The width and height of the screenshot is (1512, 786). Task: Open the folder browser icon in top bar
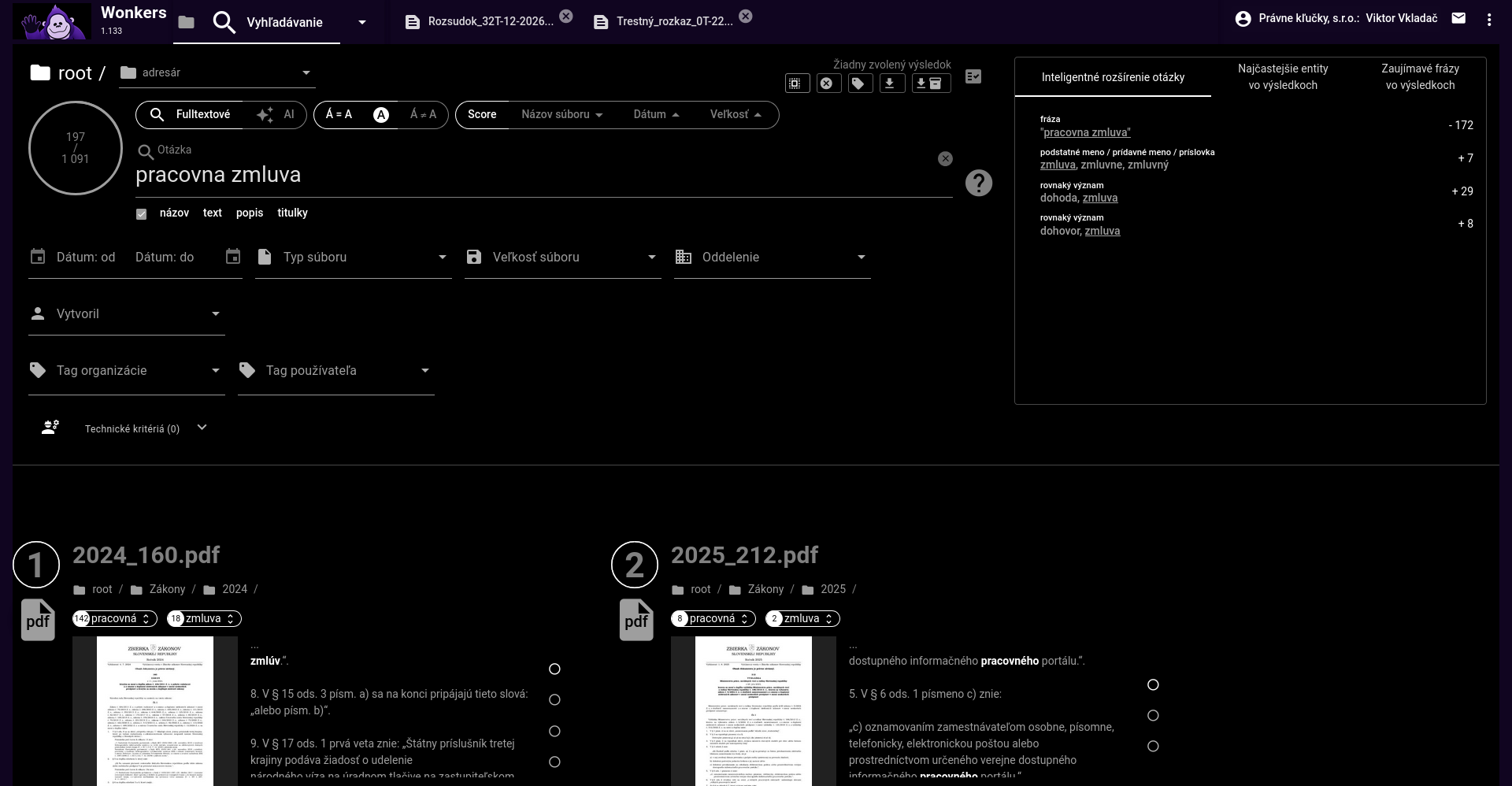coord(187,22)
